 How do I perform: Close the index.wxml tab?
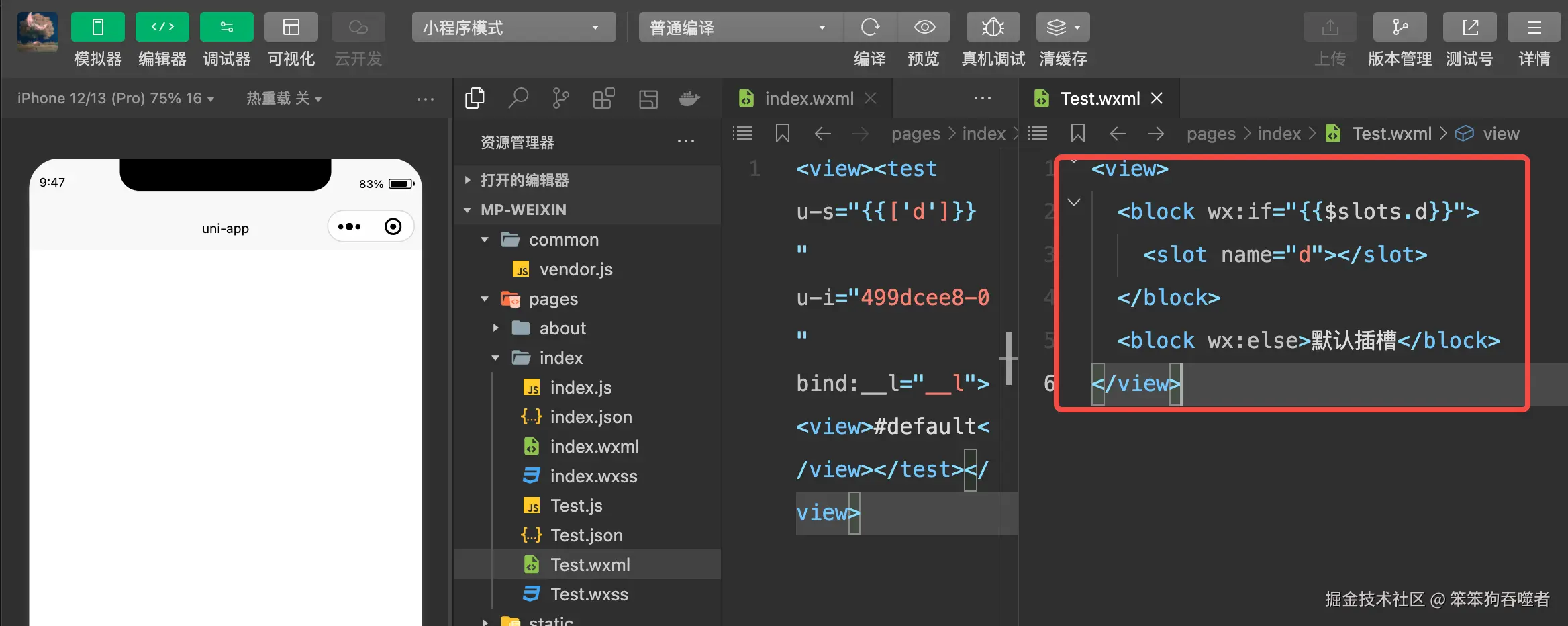[871, 99]
